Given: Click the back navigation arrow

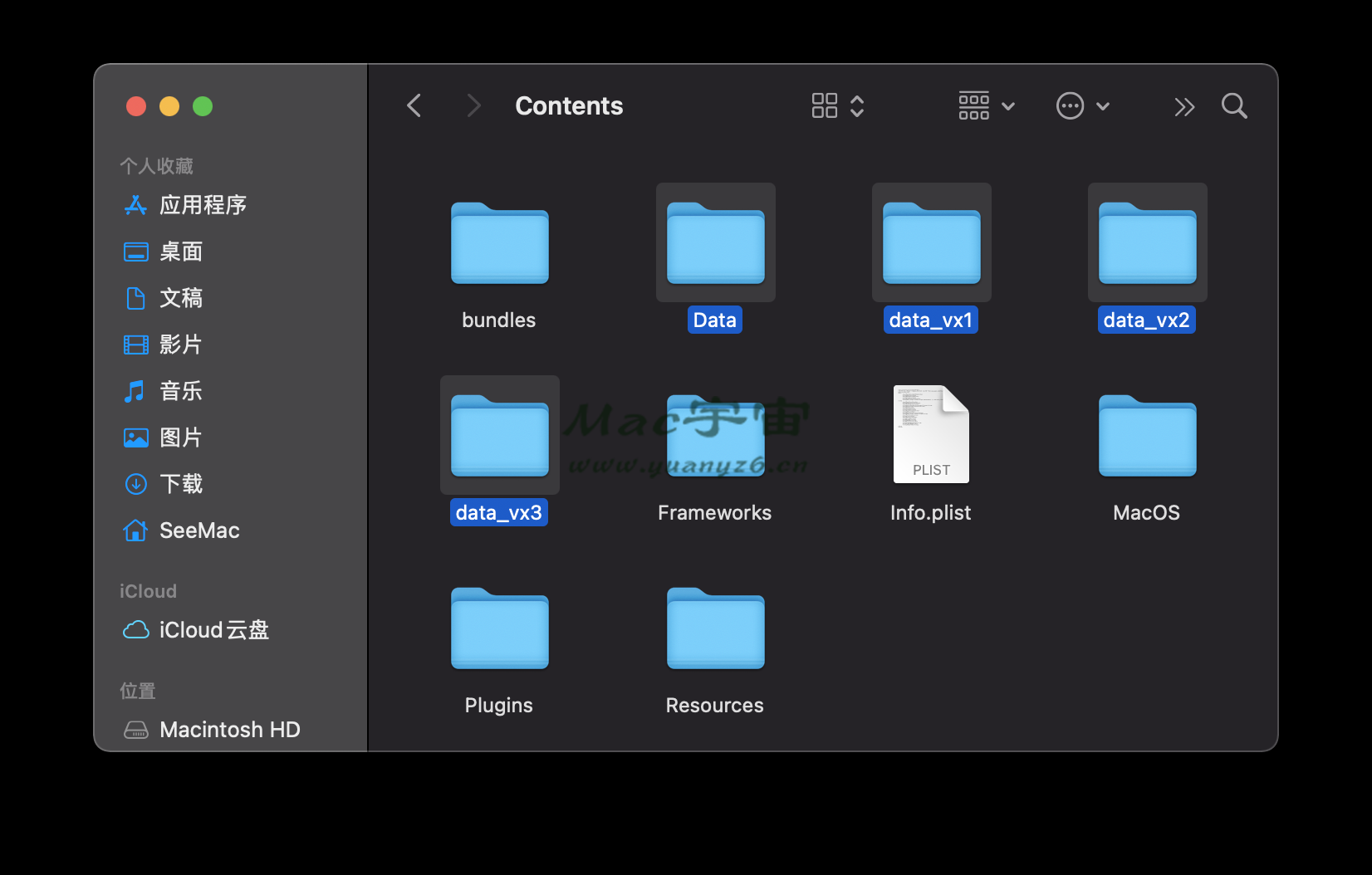Looking at the screenshot, I should 414,105.
